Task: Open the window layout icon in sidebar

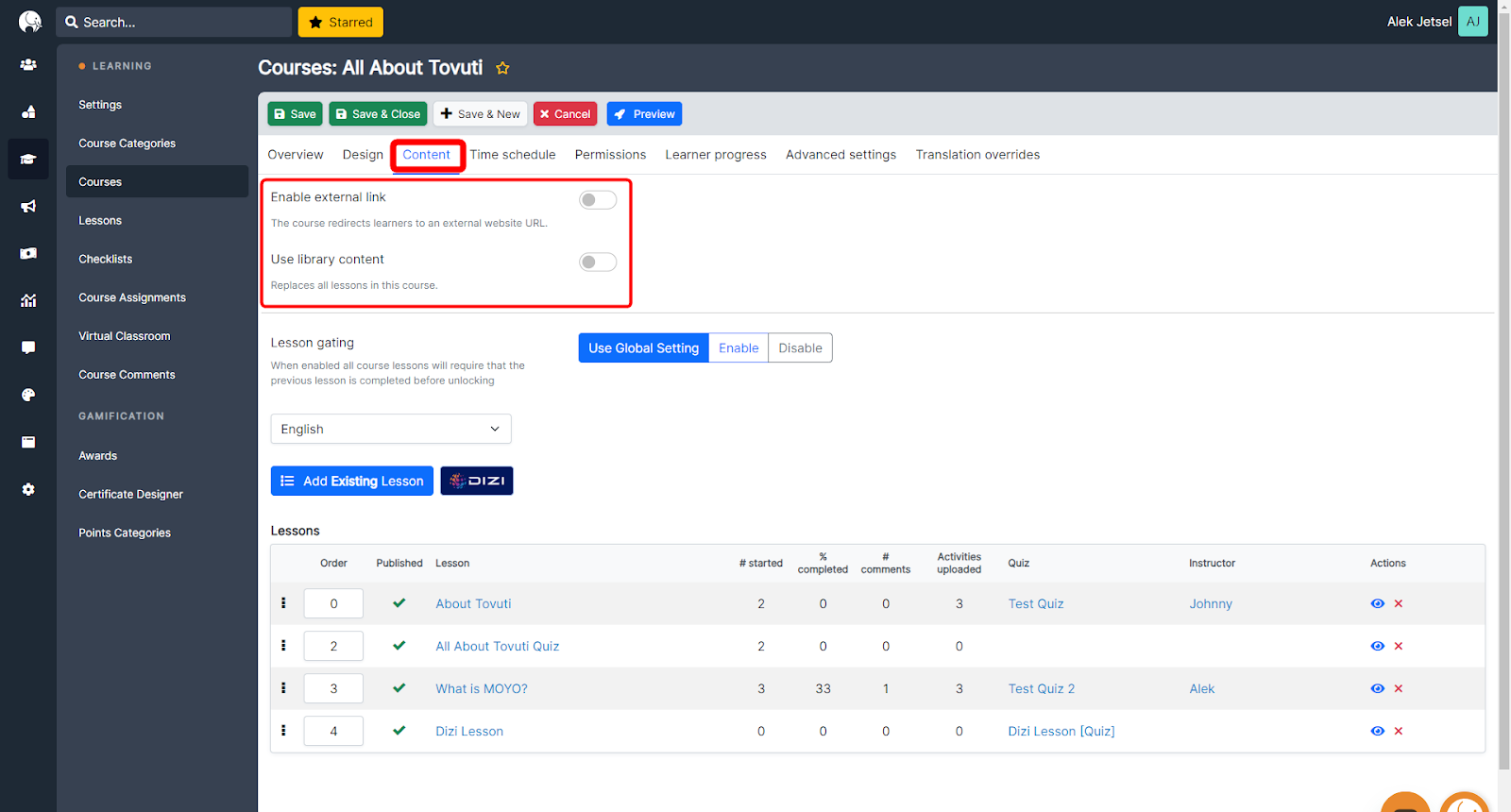Action: coord(28,442)
